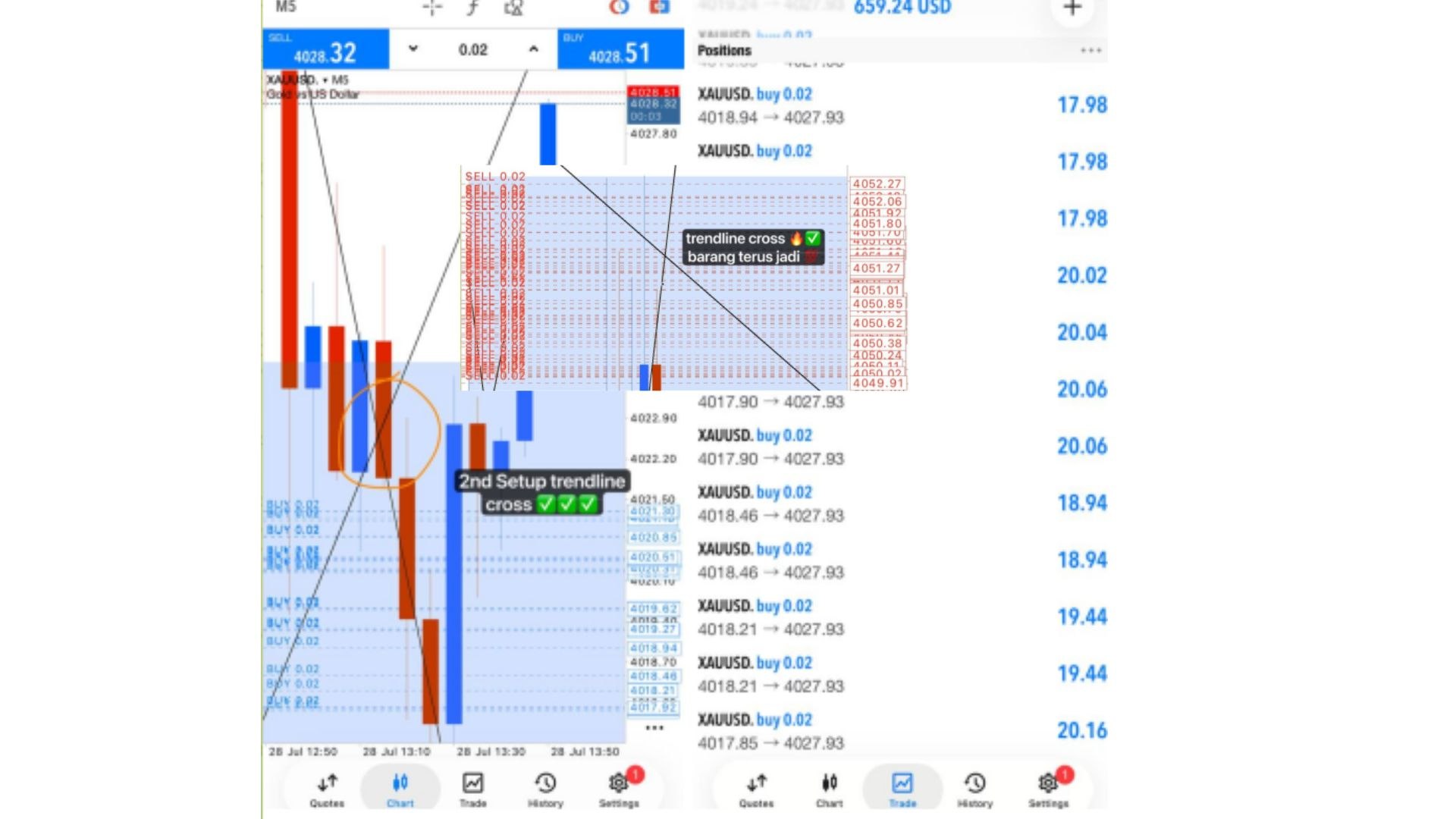Tap the red-blue circular icon above chart
The image size is (1456, 819).
point(620,8)
